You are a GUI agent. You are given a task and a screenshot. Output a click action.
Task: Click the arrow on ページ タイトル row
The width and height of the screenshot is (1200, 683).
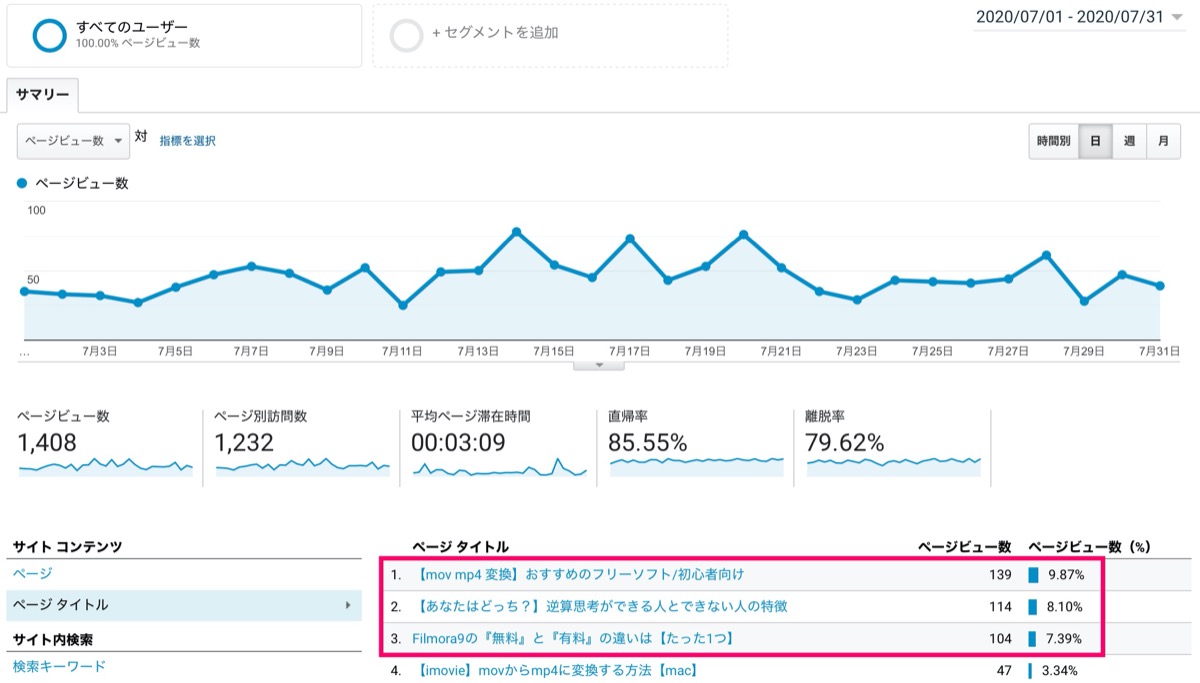[347, 605]
